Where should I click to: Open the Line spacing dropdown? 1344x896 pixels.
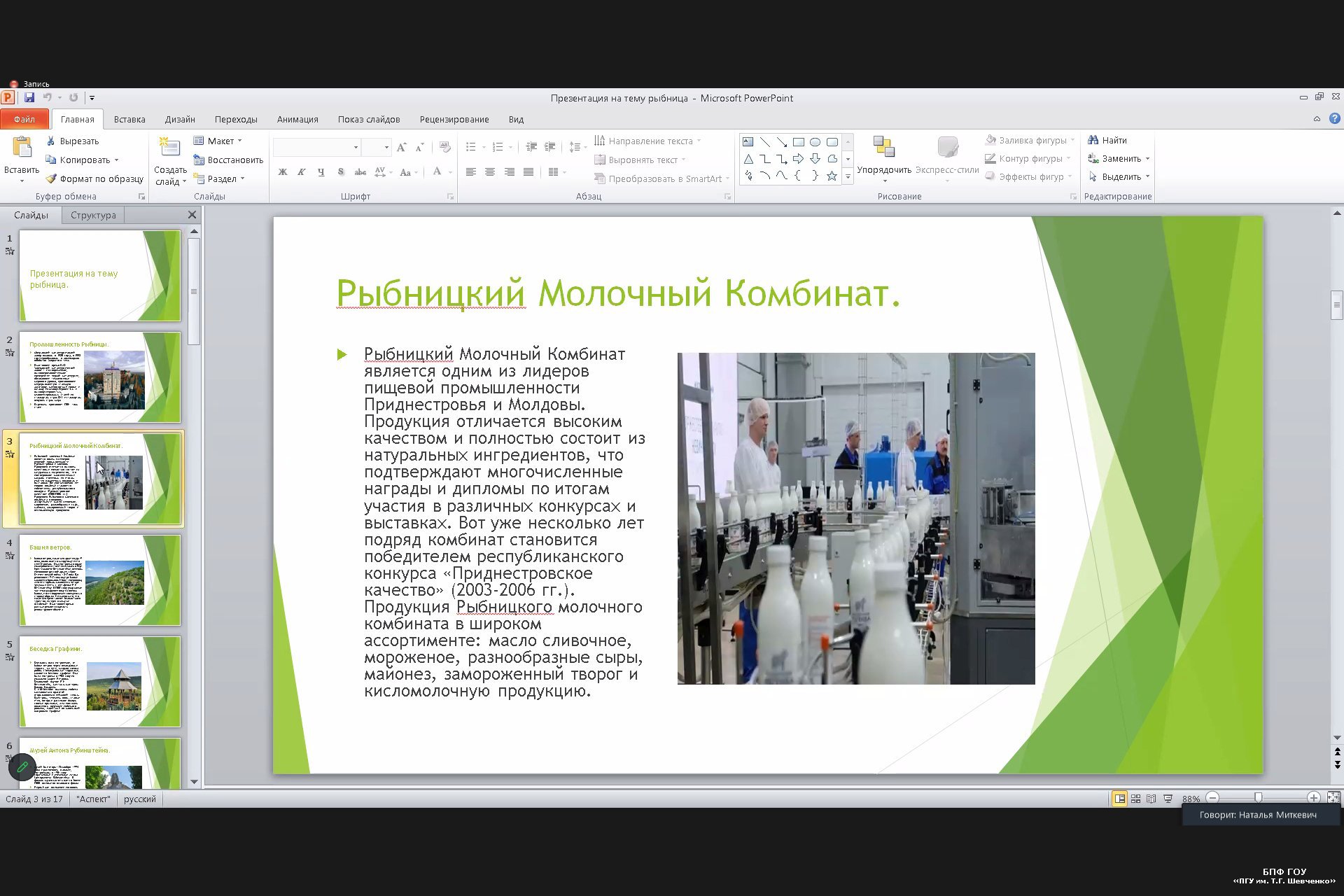tap(577, 147)
